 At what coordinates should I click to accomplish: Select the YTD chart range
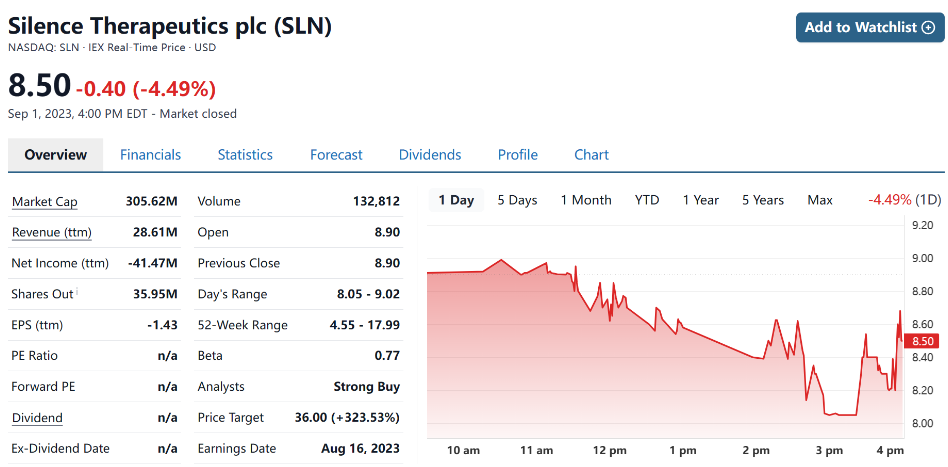coord(647,200)
